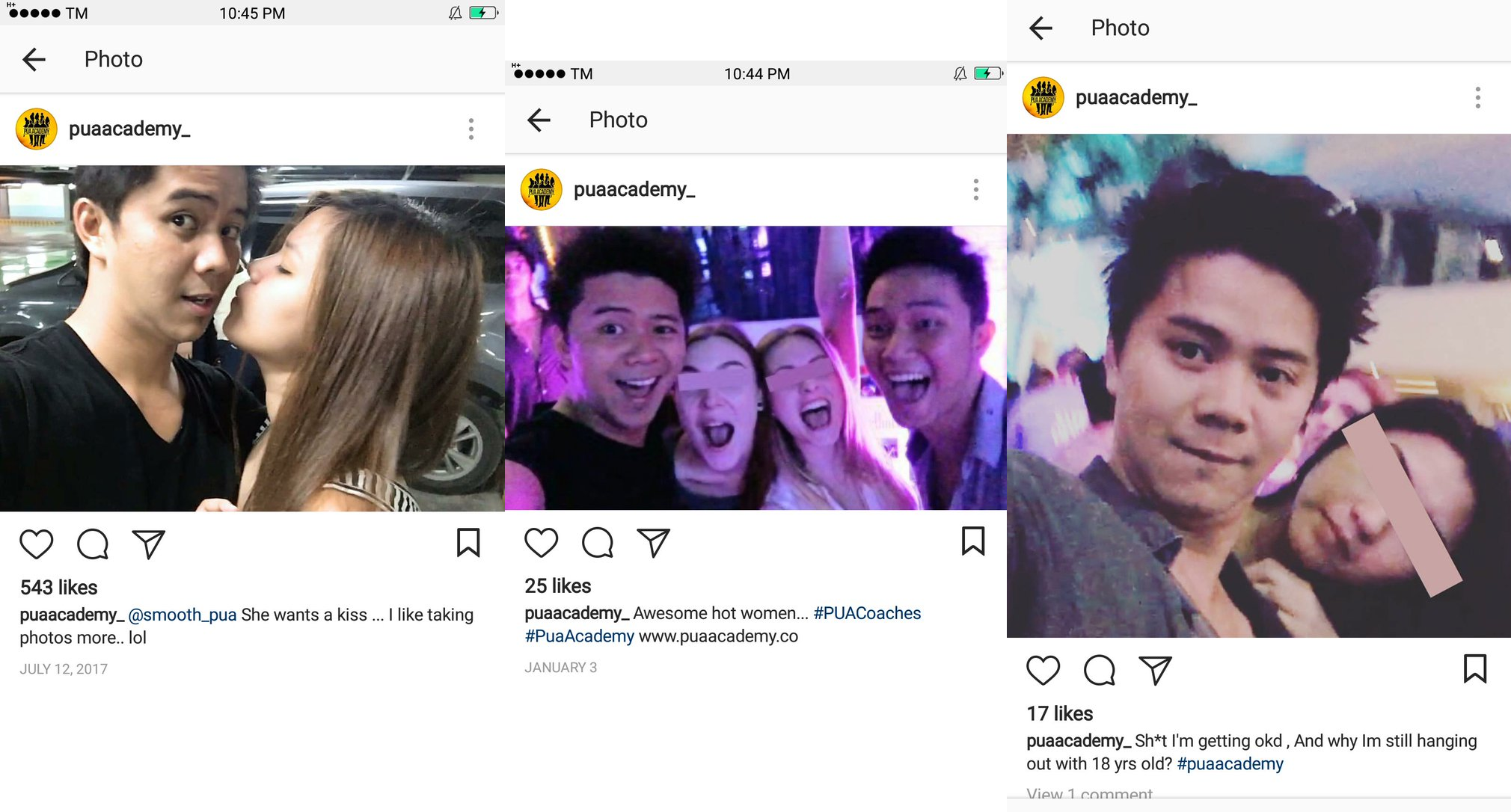The width and height of the screenshot is (1511, 812).
Task: Open three-dot options menu on left post
Action: tap(471, 129)
